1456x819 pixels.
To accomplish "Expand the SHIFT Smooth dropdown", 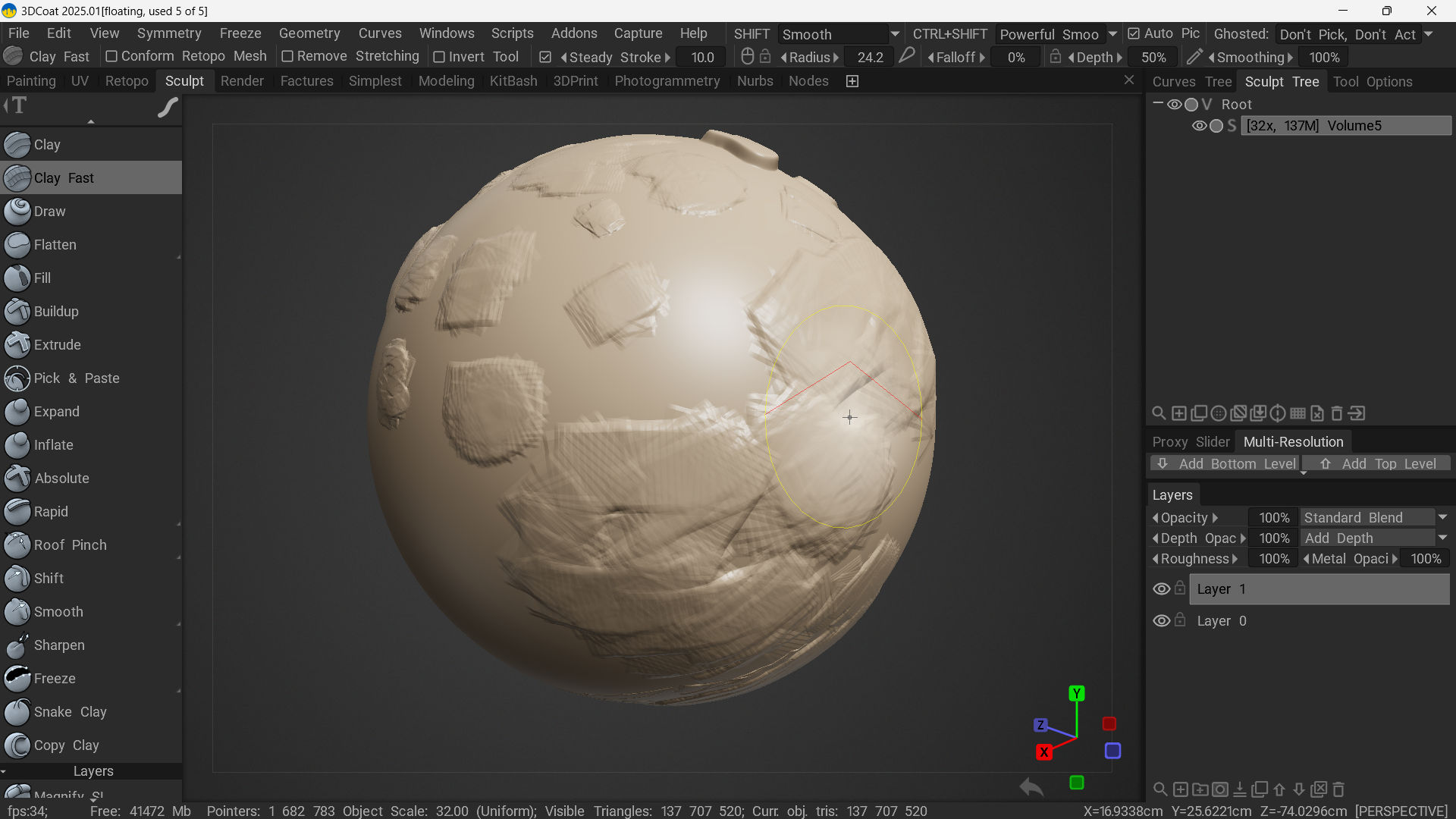I will [896, 34].
